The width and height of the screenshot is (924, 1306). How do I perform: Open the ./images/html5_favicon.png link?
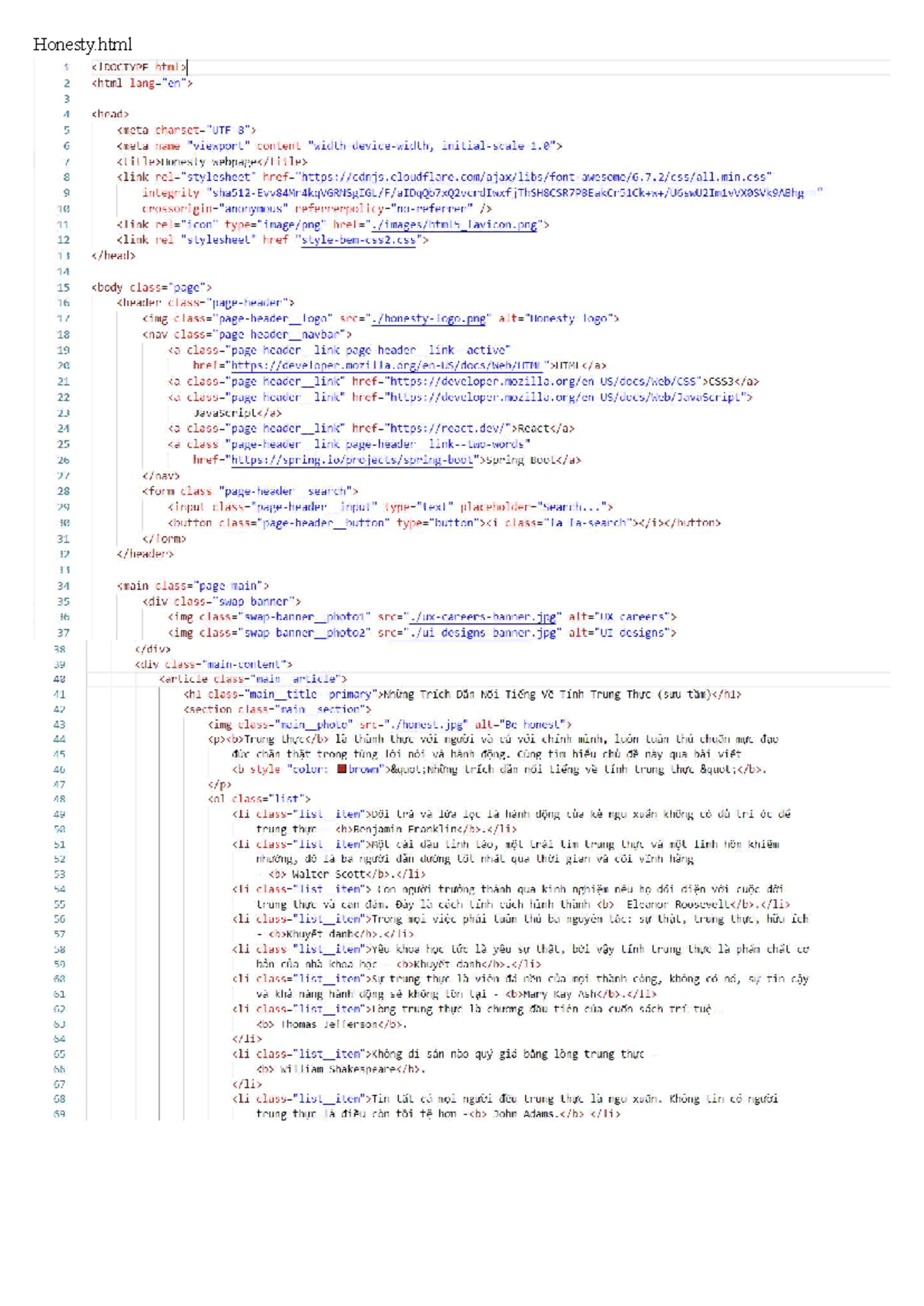[x=454, y=225]
